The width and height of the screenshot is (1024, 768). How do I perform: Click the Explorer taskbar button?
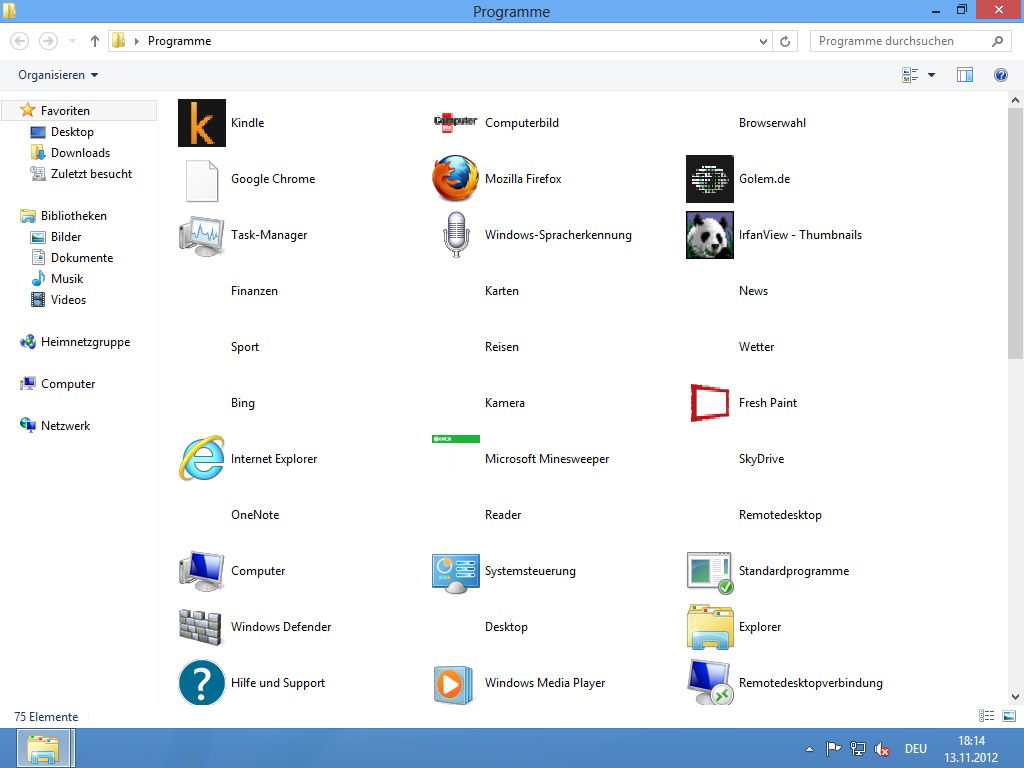point(45,748)
